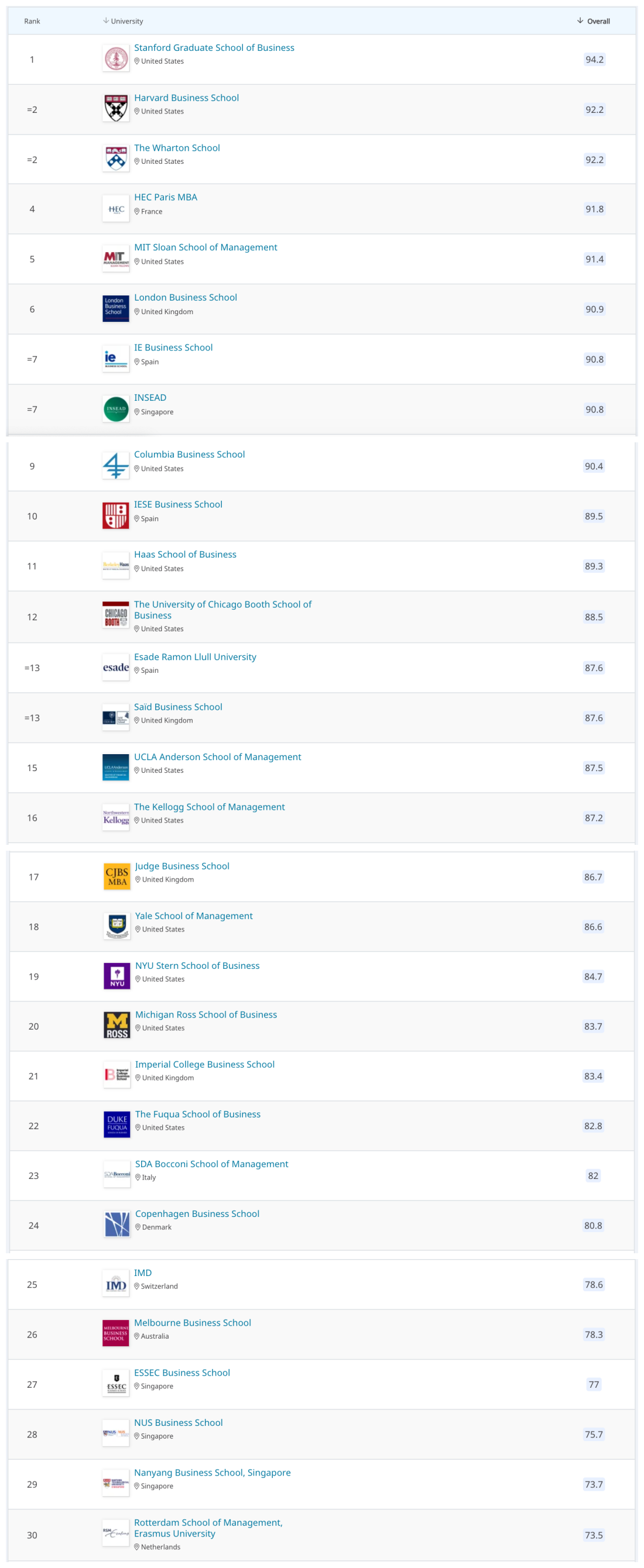This screenshot has width=644, height=1568.
Task: Click the Imperial College Business School logo
Action: (117, 1075)
